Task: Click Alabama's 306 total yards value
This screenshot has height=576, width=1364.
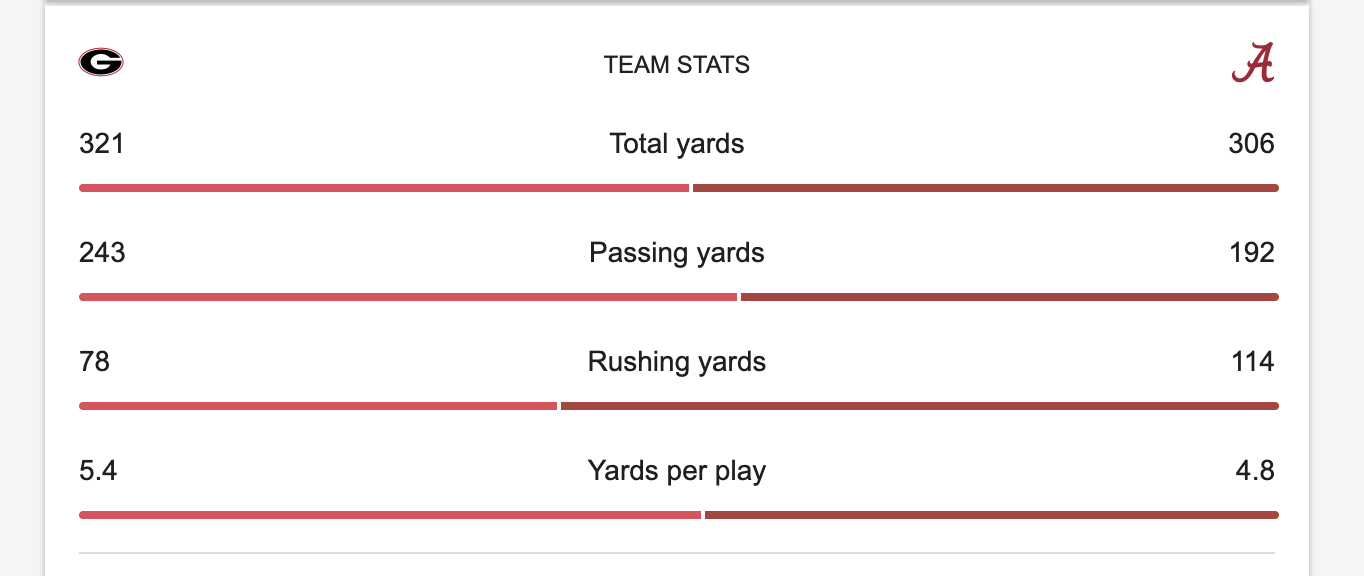Action: [1251, 144]
